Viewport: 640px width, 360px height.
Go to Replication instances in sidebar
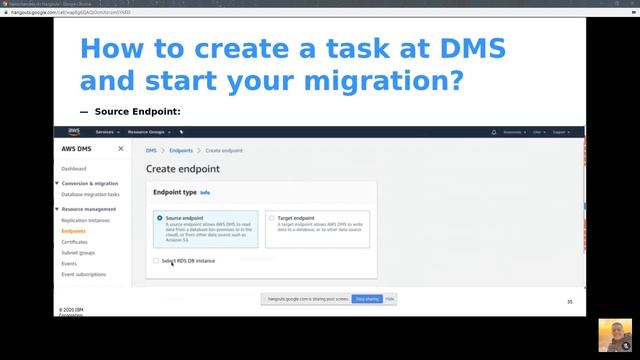(x=85, y=220)
